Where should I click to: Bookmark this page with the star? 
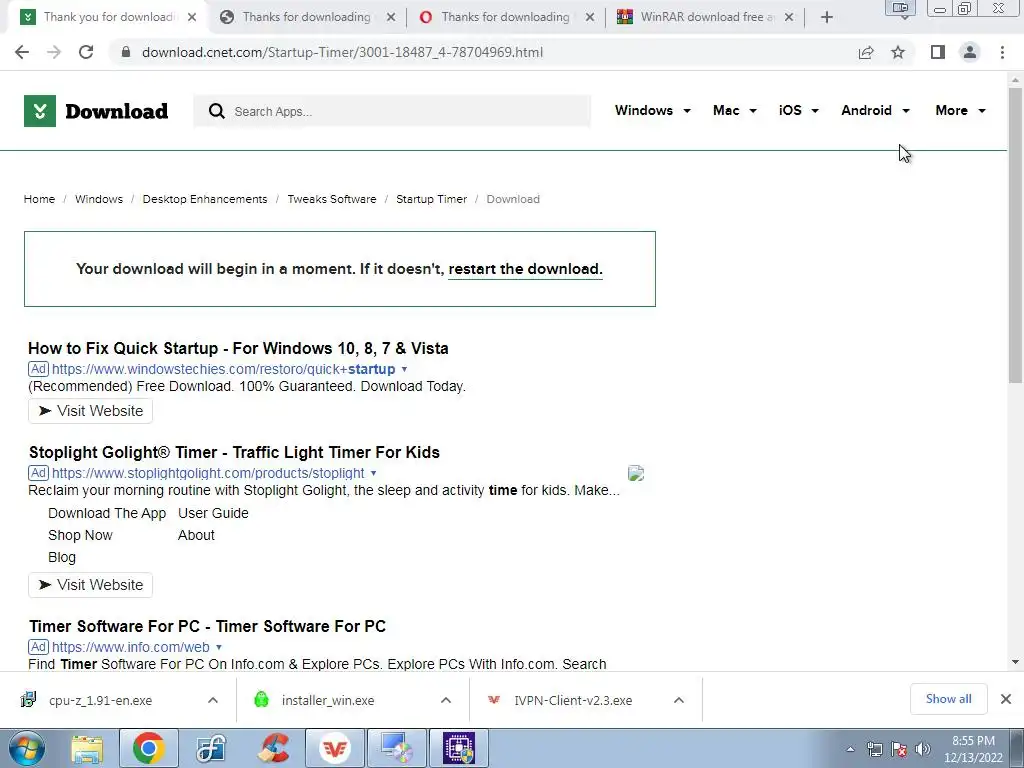click(x=898, y=52)
